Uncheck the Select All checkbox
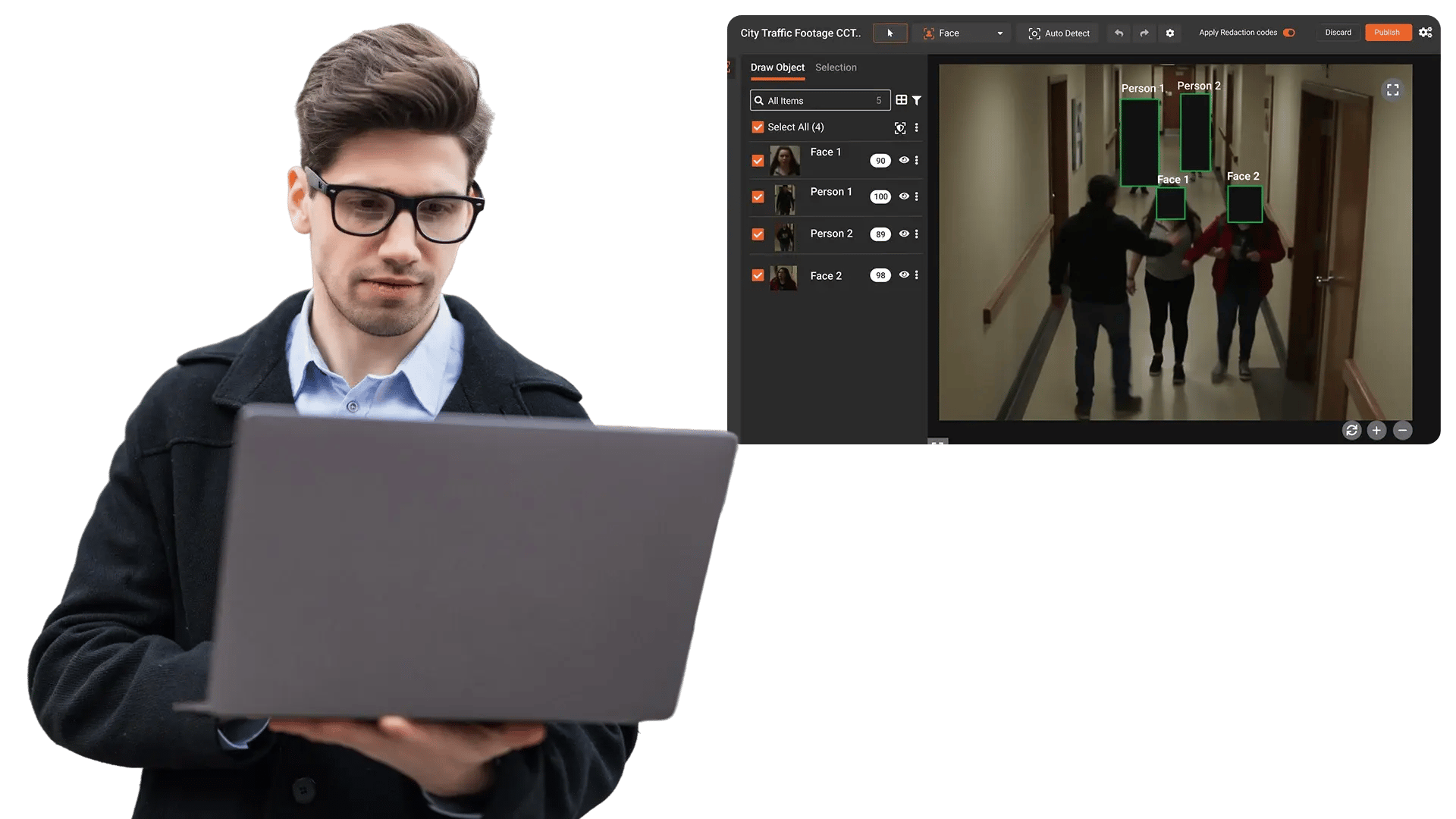The image size is (1456, 819). coord(758,127)
